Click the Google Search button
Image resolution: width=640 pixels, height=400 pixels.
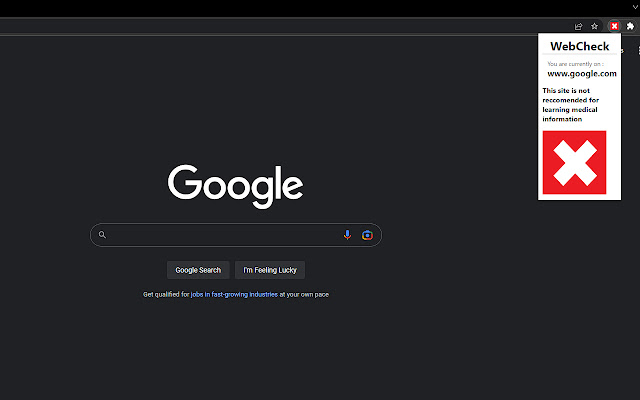[198, 270]
